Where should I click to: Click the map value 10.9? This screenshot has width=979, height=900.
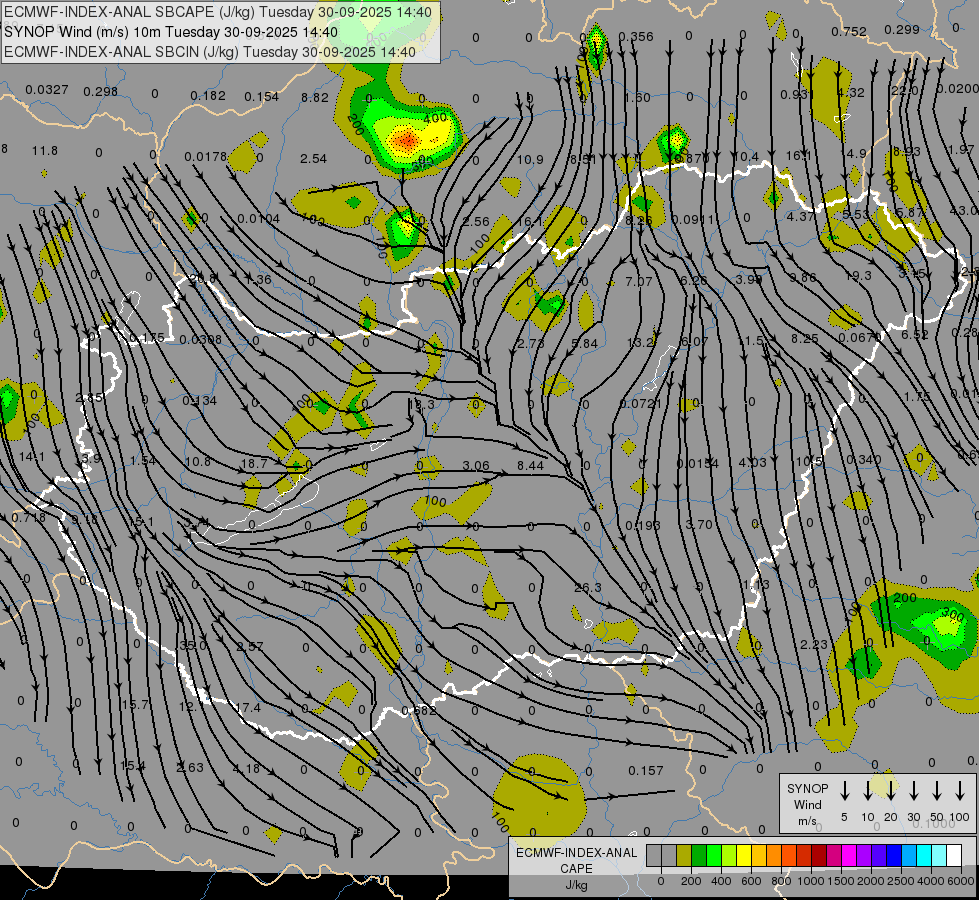(x=530, y=160)
